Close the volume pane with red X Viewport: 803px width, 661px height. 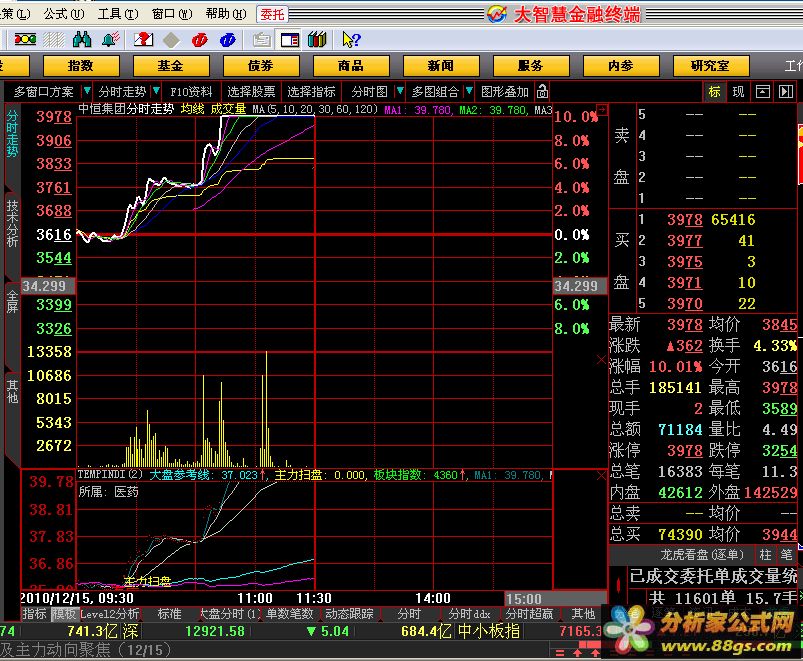coord(601,360)
